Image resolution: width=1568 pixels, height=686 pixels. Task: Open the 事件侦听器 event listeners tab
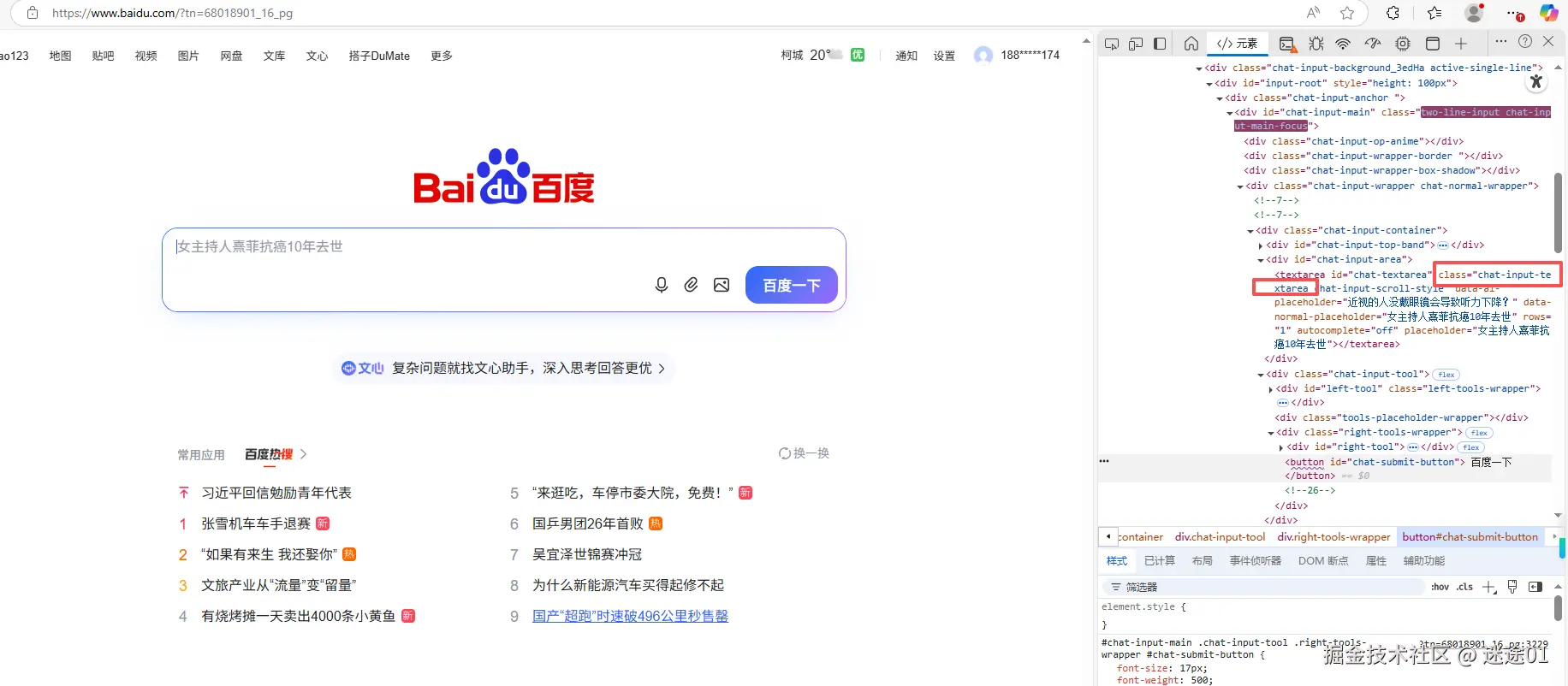click(1256, 561)
